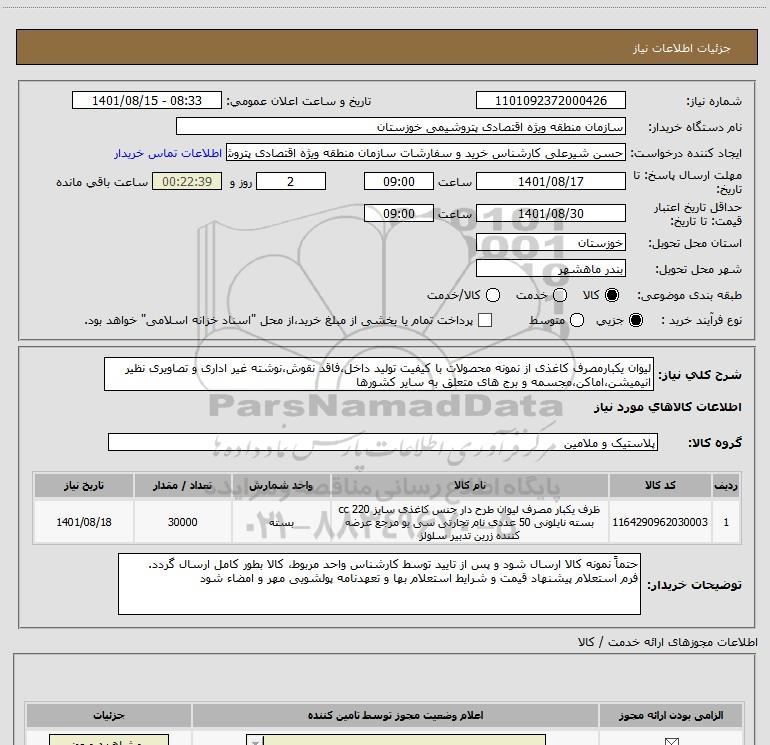
Task: Toggle the اسناد خزانه اسلامی payment checkbox
Action: pyautogui.click(x=485, y=320)
